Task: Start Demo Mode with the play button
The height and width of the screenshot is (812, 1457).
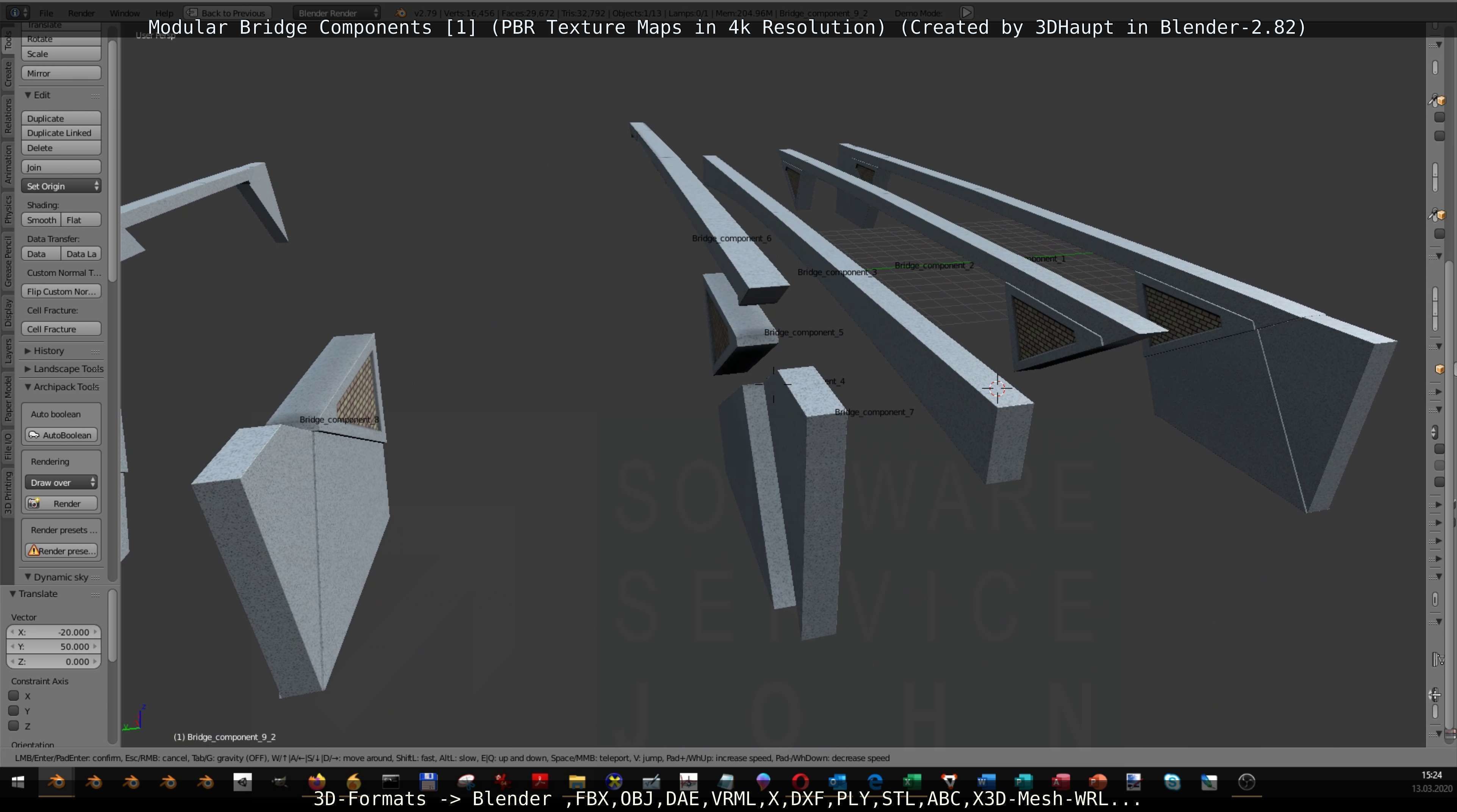Action: 967,12
